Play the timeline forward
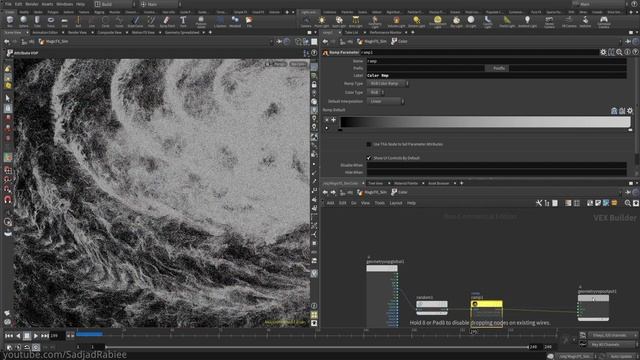640x360 pixels. (36, 336)
